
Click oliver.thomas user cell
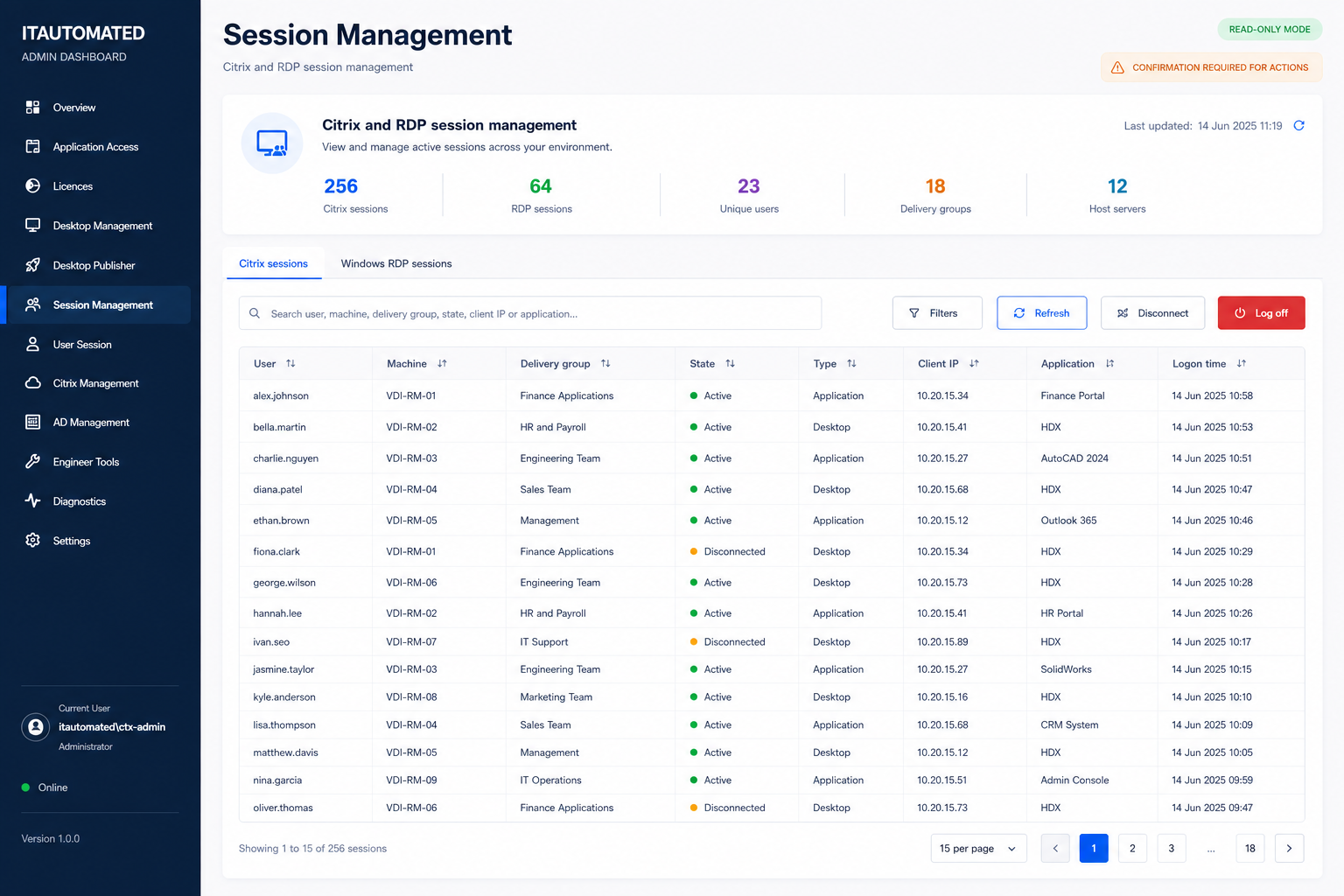click(283, 808)
